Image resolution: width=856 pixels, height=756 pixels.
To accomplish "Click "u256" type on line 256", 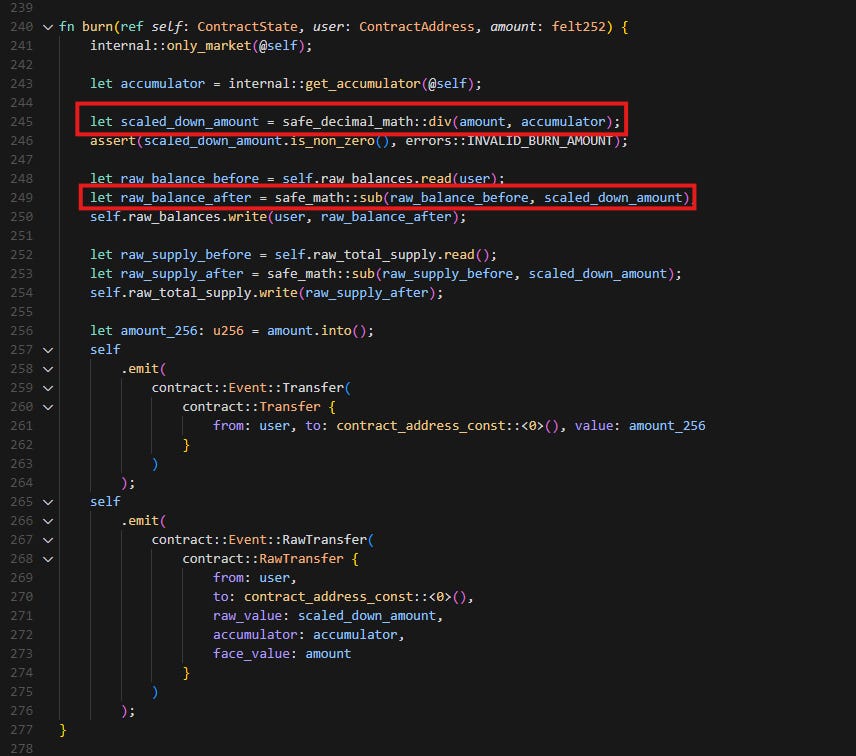I will [x=228, y=331].
